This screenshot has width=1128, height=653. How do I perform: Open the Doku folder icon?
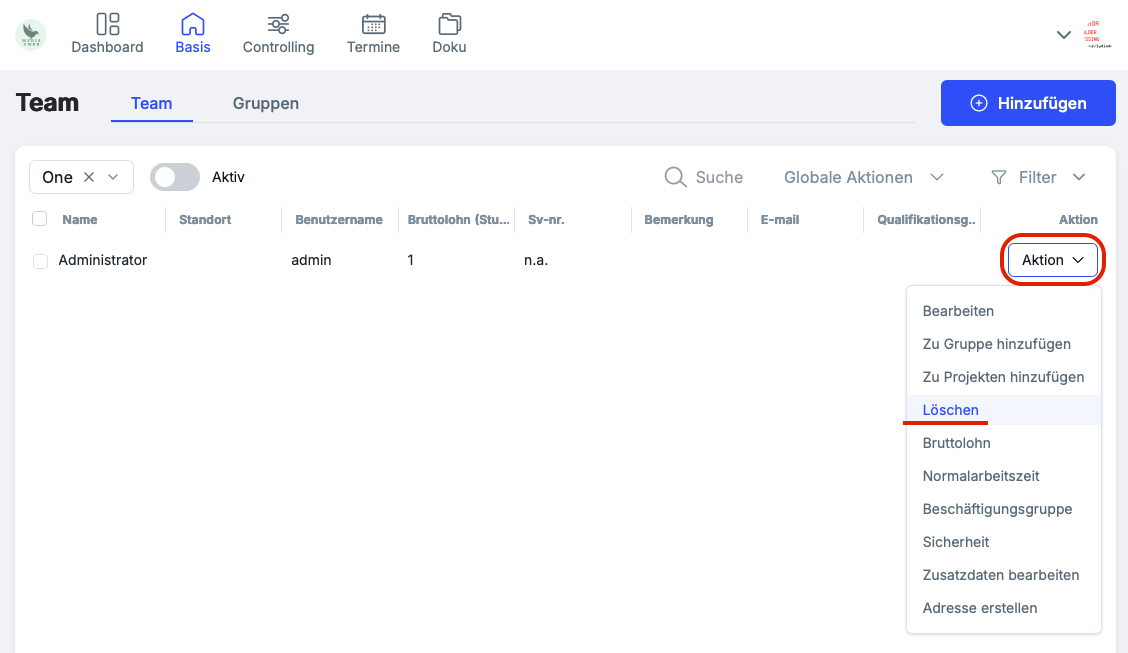click(x=449, y=24)
